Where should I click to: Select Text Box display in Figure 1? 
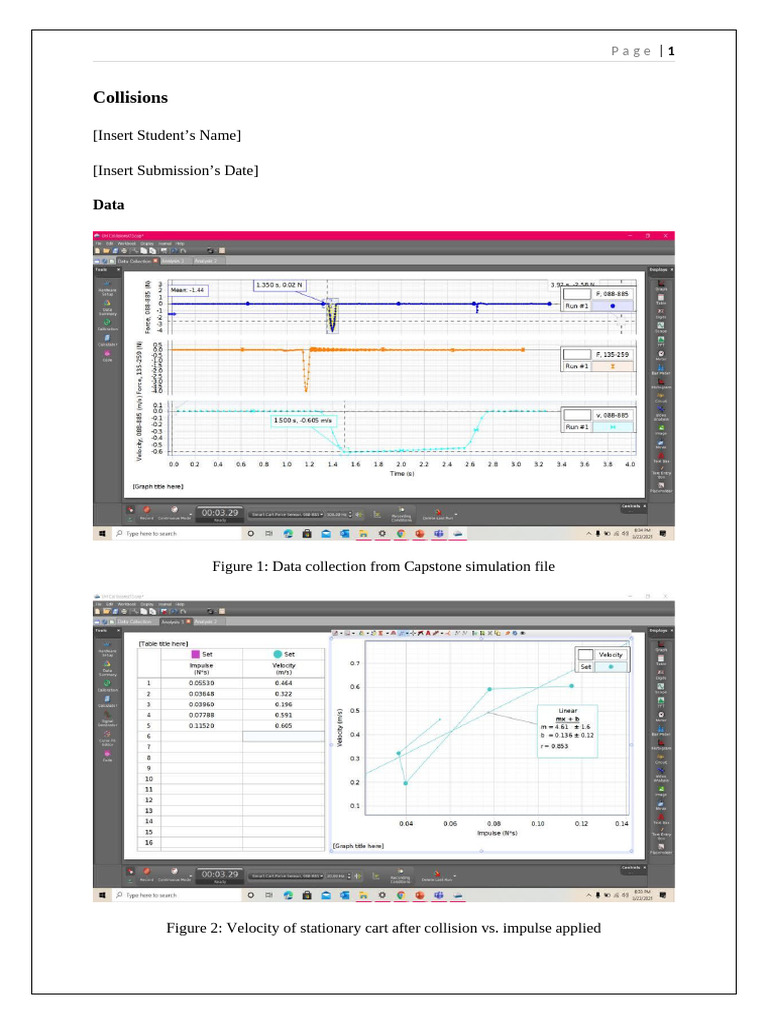(x=661, y=457)
